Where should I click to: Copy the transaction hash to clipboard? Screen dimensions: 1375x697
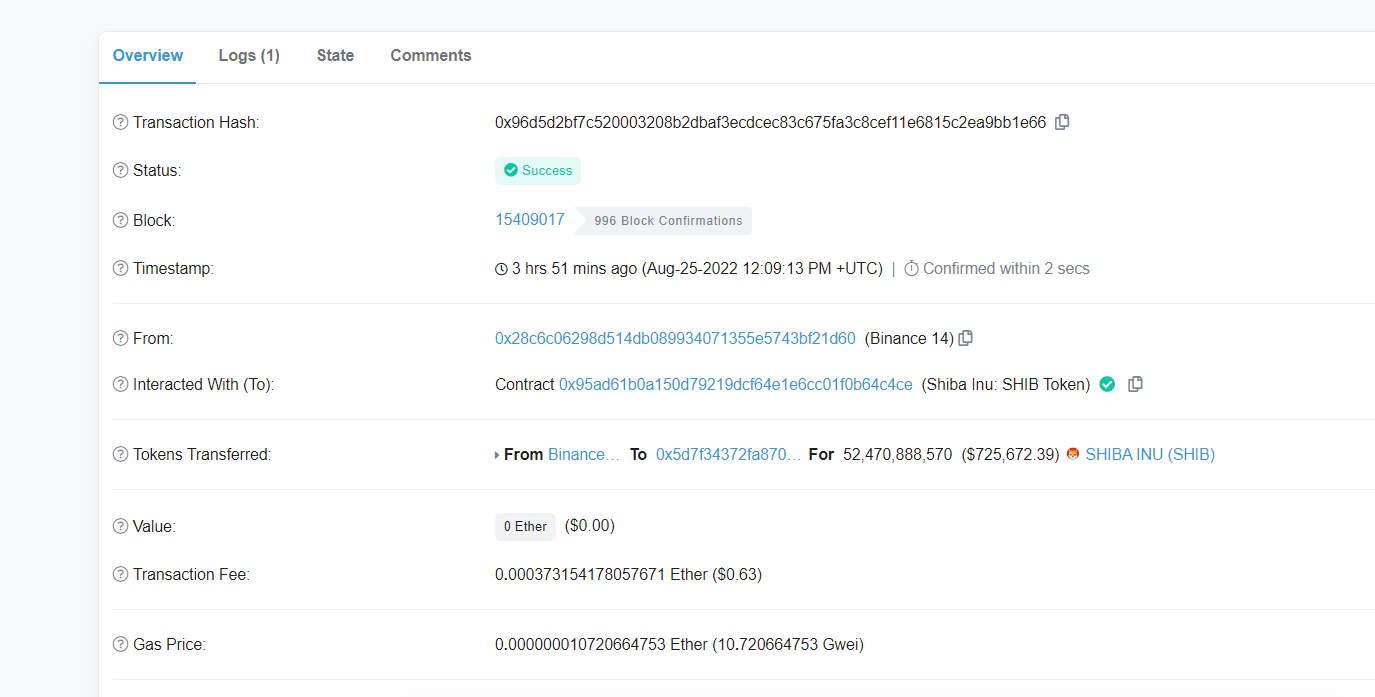[x=1063, y=122]
